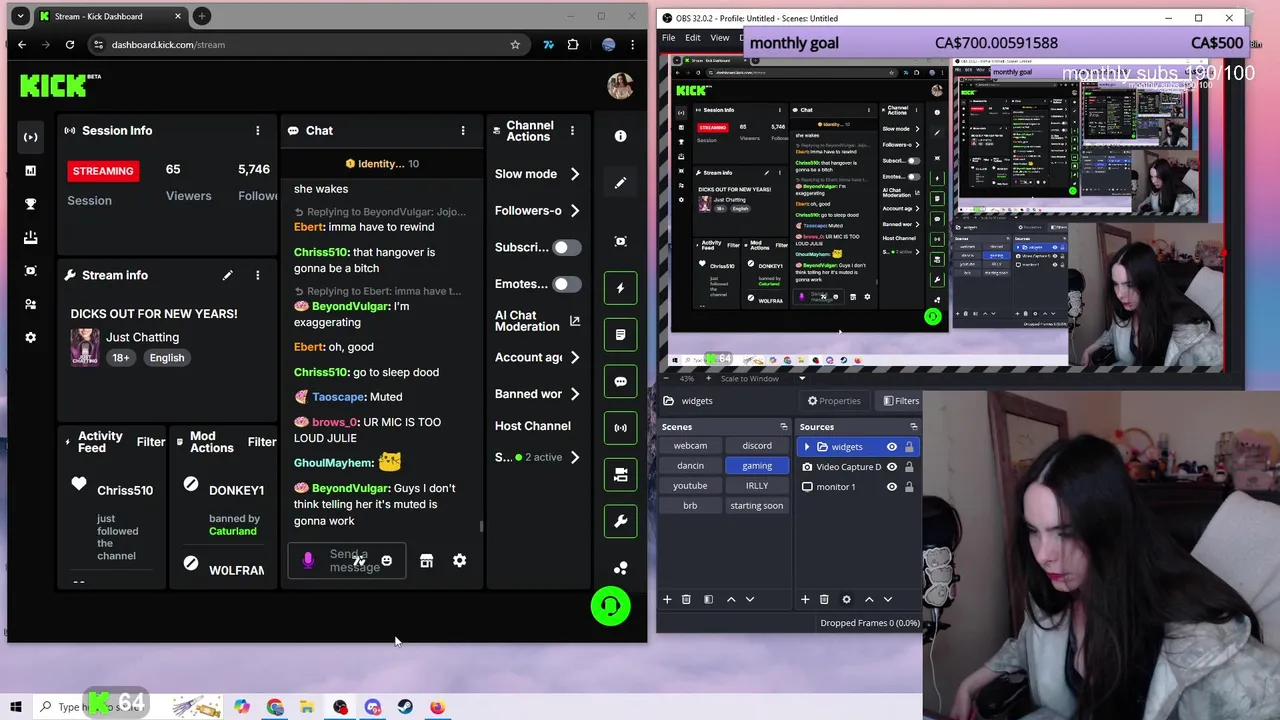Add a new source with plus in OBS

pos(805,599)
